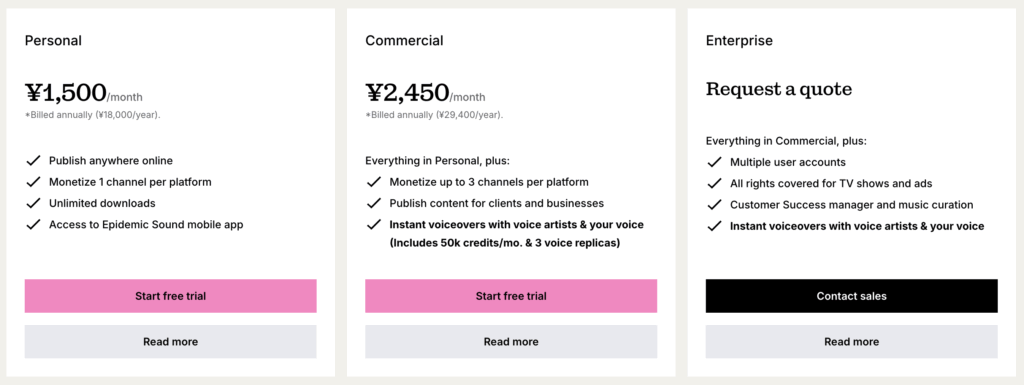Image resolution: width=1024 pixels, height=385 pixels.
Task: Click the Commercial plan Start free trial button
Action: point(511,296)
